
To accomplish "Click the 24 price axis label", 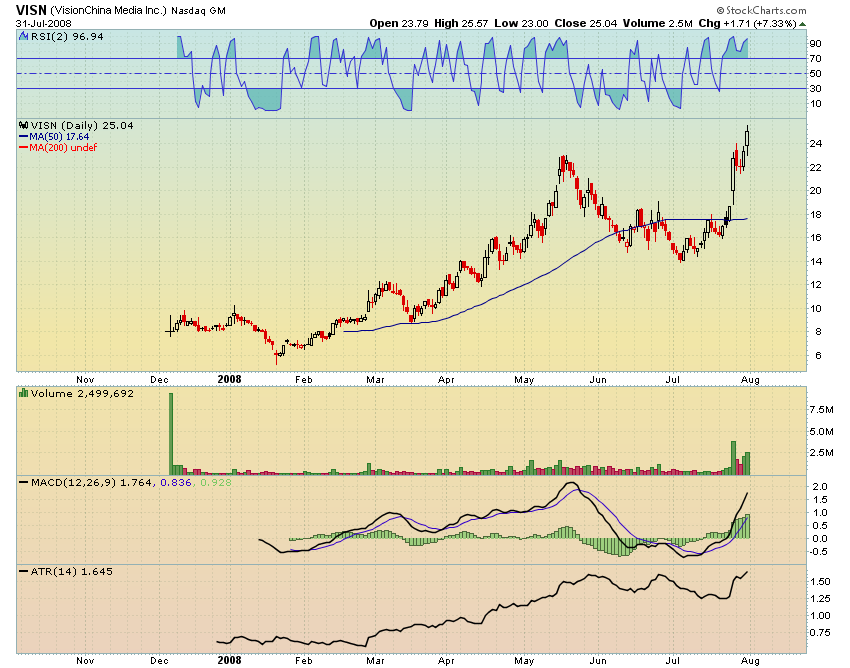I will [x=815, y=144].
